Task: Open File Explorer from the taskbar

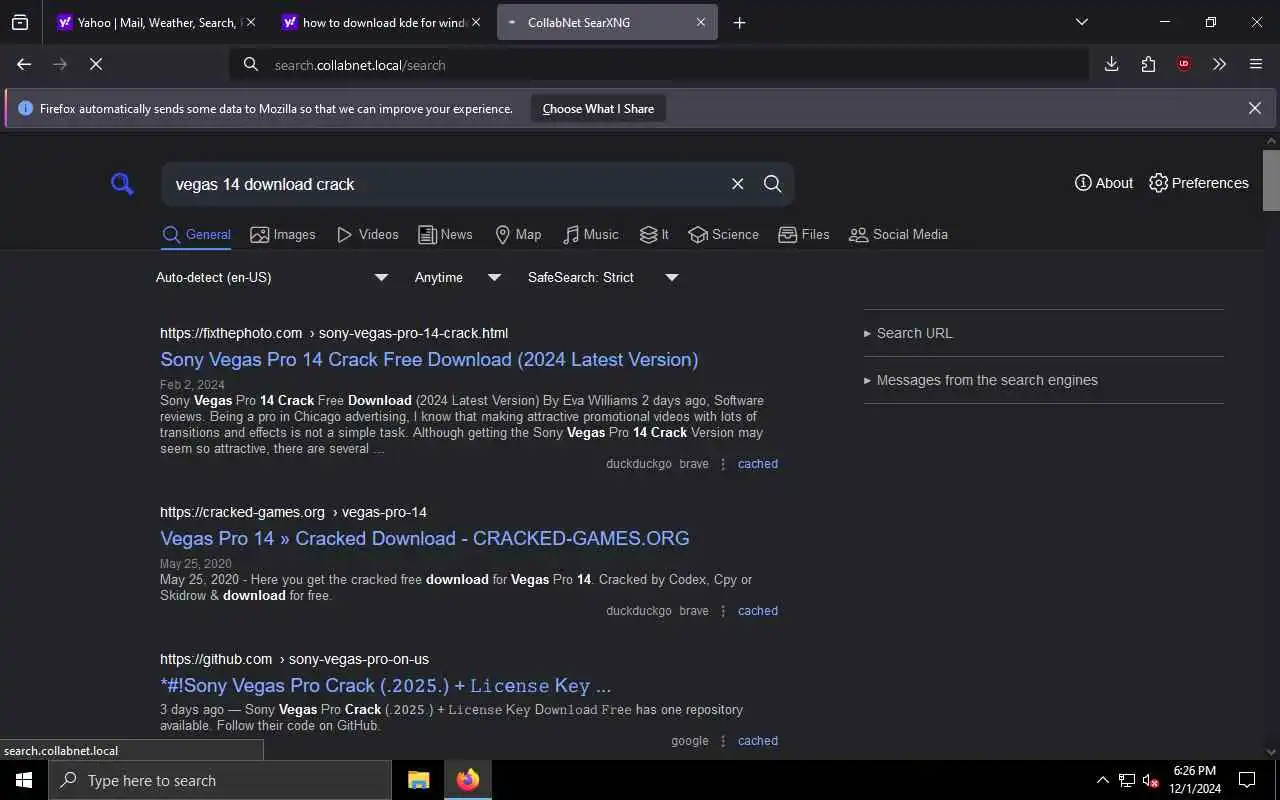Action: pyautogui.click(x=418, y=780)
